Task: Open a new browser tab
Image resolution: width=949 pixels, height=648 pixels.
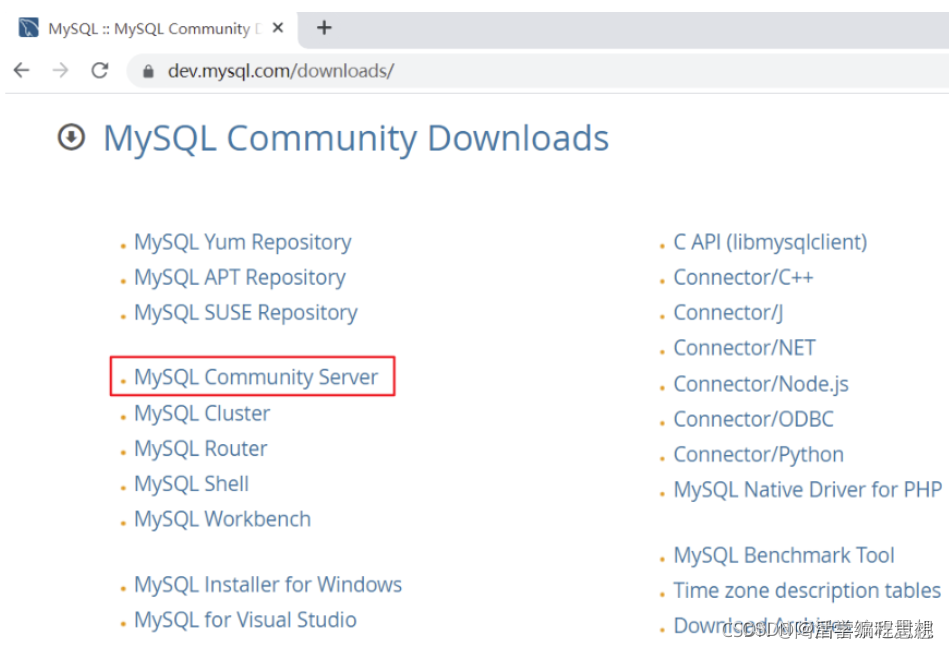Action: (x=324, y=28)
